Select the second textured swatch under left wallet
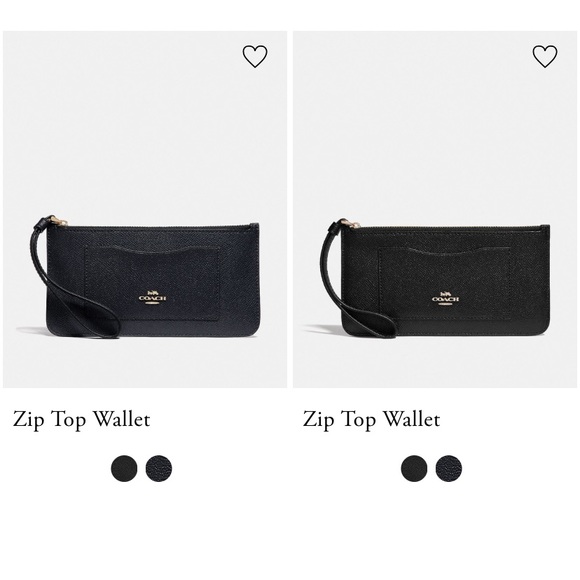This screenshot has width=580, height=580. (x=159, y=468)
